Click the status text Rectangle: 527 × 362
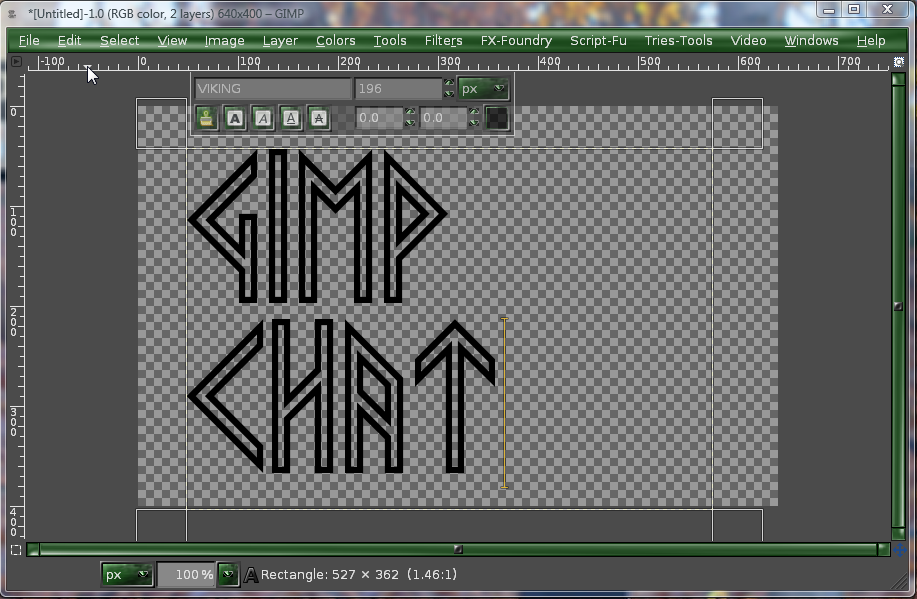Screen dimensions: 917x599 (330, 575)
